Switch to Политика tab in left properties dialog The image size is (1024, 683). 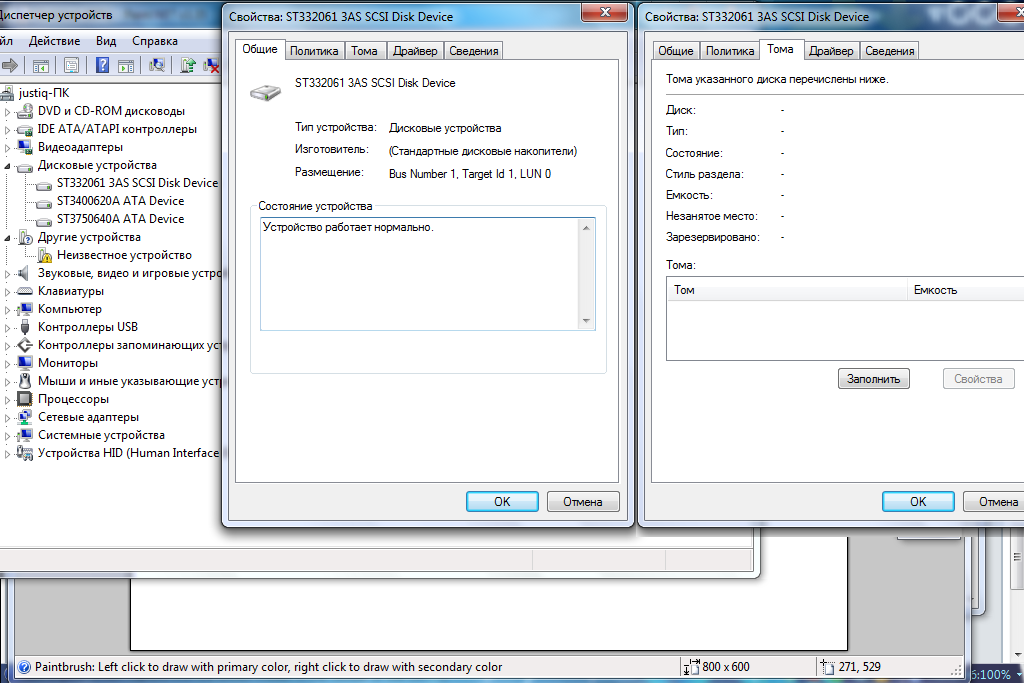pyautogui.click(x=314, y=51)
